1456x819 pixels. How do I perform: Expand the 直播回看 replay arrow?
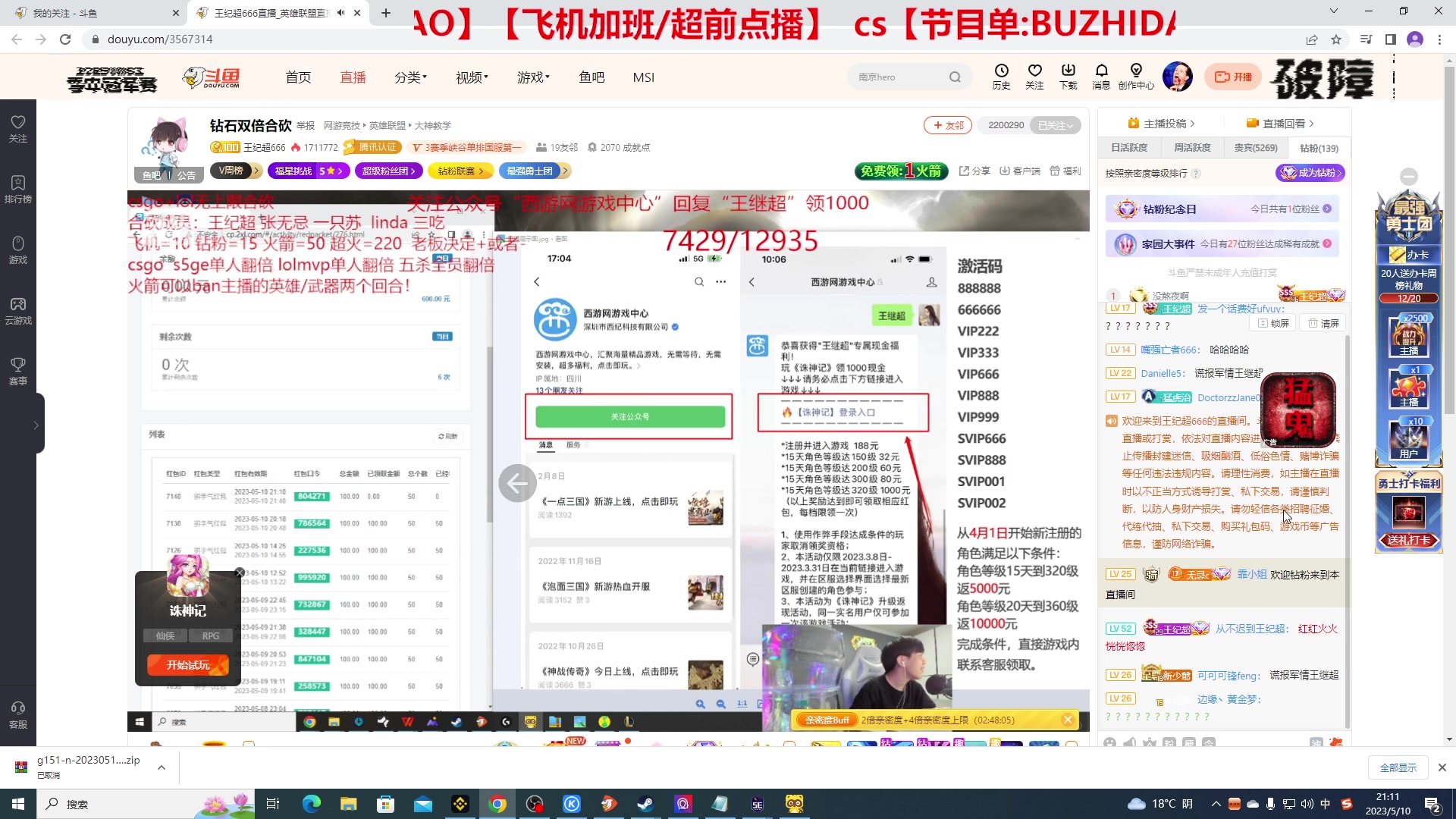tap(1312, 124)
